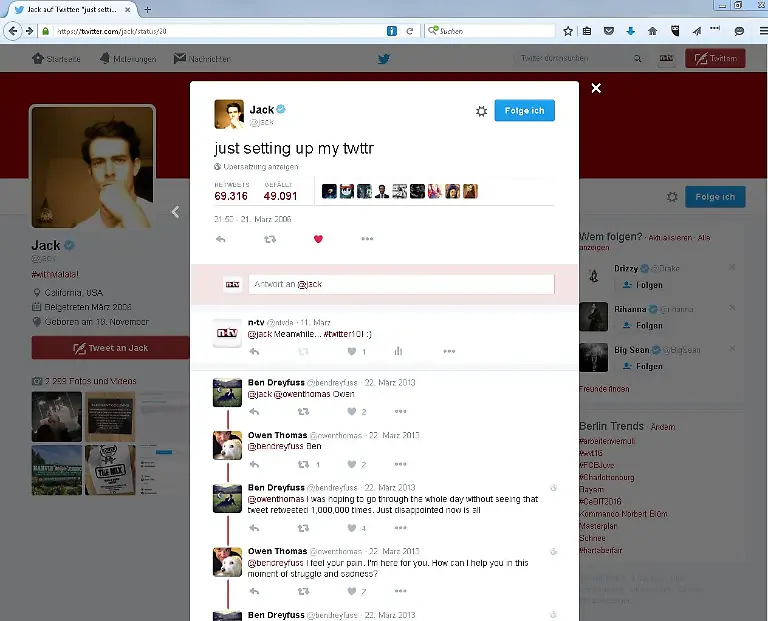Click the Twitter bird logo in the top bar
This screenshot has width=768, height=621.
(383, 58)
